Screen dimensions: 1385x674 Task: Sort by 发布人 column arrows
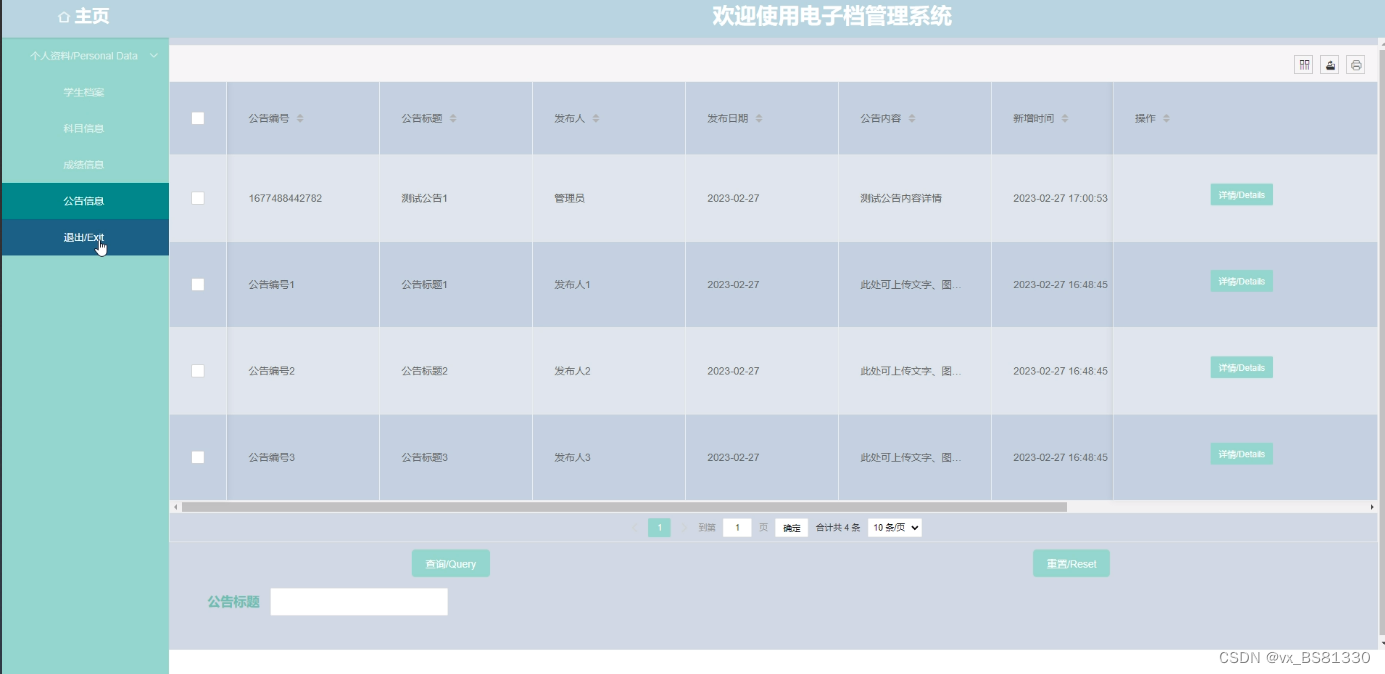tap(596, 119)
